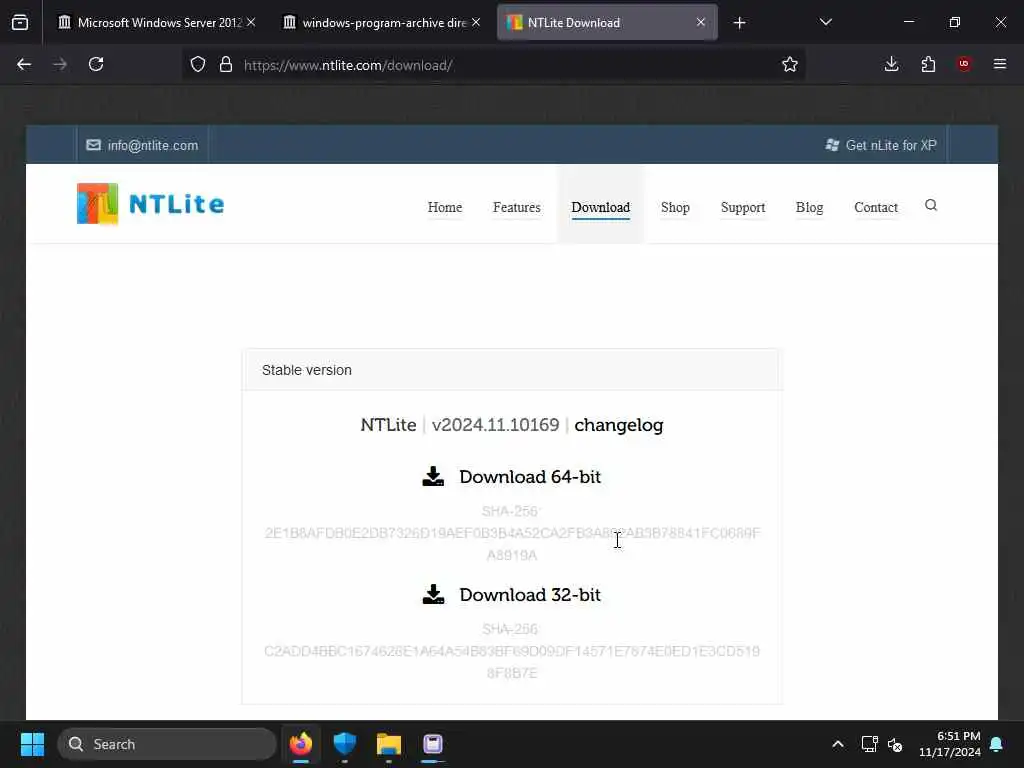Click the Get nLite for XP link
The image size is (1024, 768).
(881, 145)
